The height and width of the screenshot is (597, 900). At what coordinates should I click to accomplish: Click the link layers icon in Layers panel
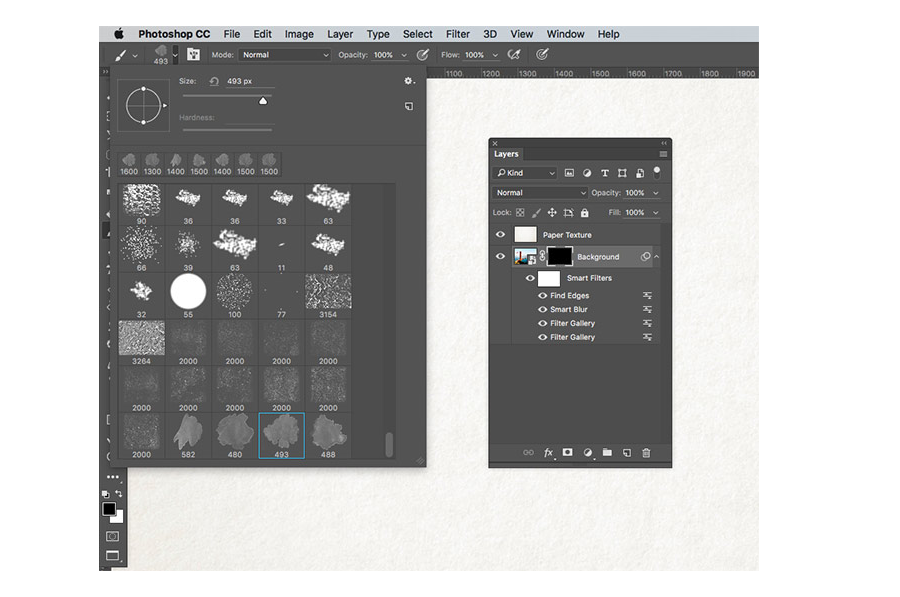point(528,452)
